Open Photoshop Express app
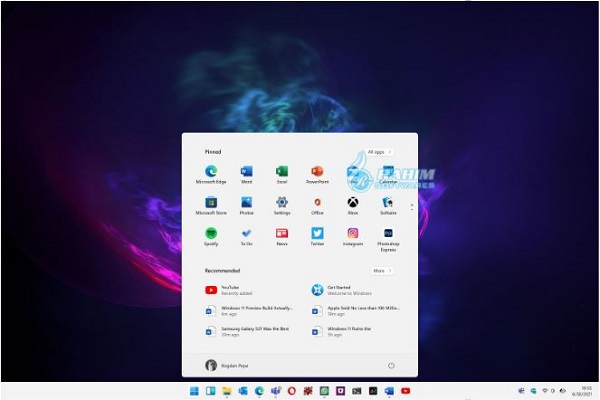Viewport: 600px width, 400px height. [x=388, y=235]
